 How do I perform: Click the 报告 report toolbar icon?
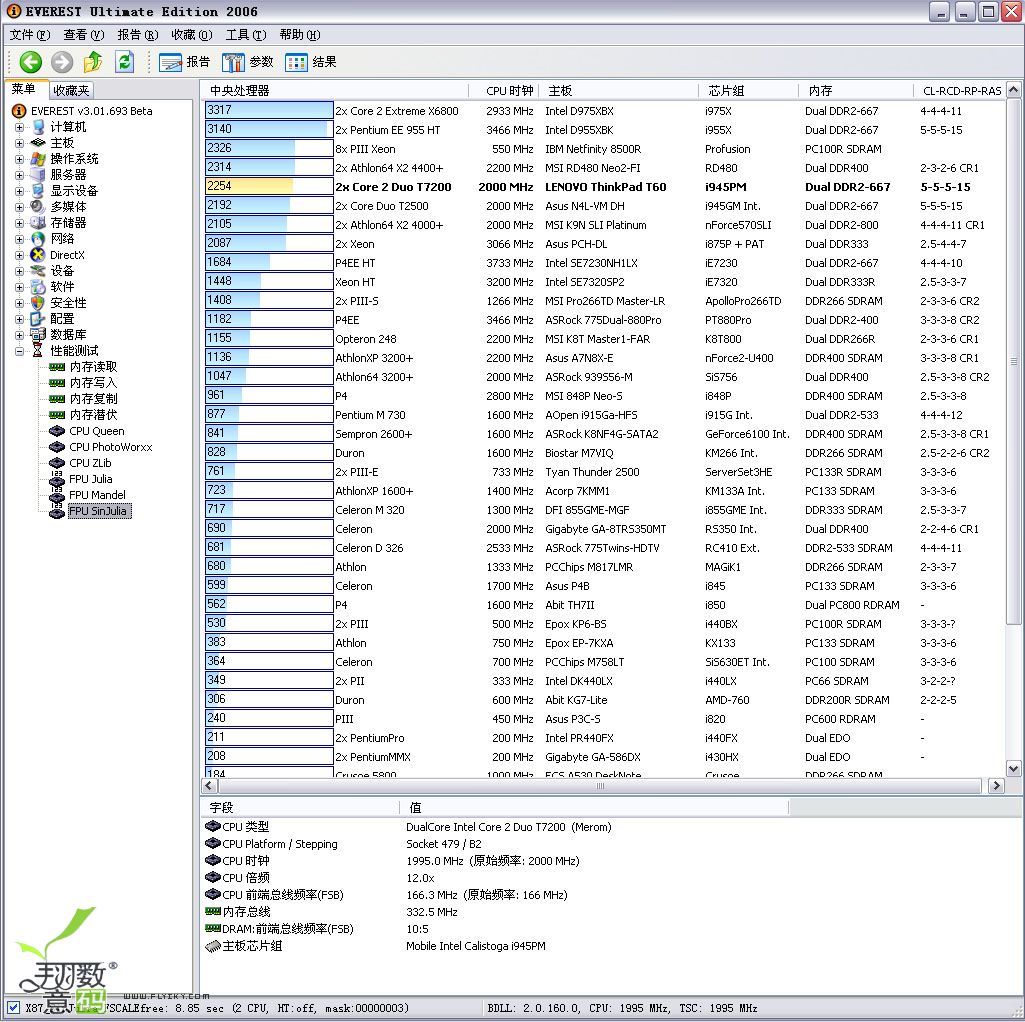tap(171, 62)
